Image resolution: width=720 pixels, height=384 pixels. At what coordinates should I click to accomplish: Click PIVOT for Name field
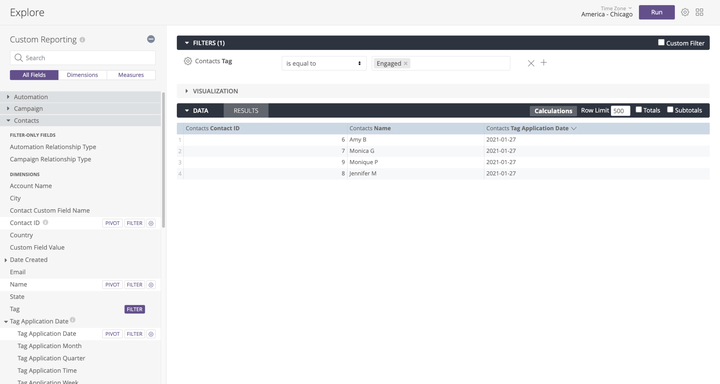click(x=112, y=285)
